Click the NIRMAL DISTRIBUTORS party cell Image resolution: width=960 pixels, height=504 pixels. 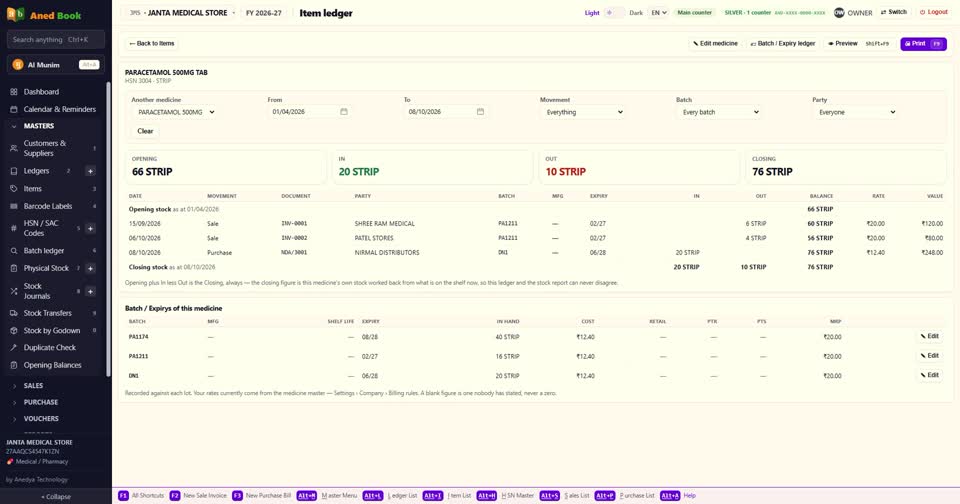[387, 252]
